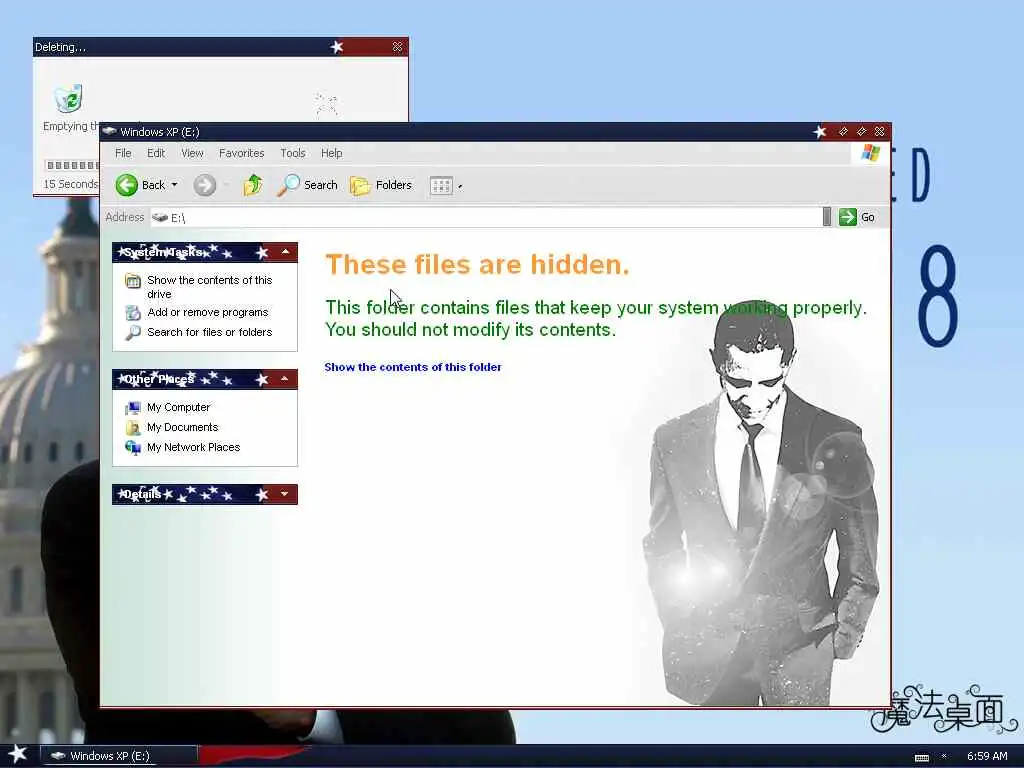Click the drive icon in Explorer title bar
Screen dimensions: 1024x768
pos(109,131)
